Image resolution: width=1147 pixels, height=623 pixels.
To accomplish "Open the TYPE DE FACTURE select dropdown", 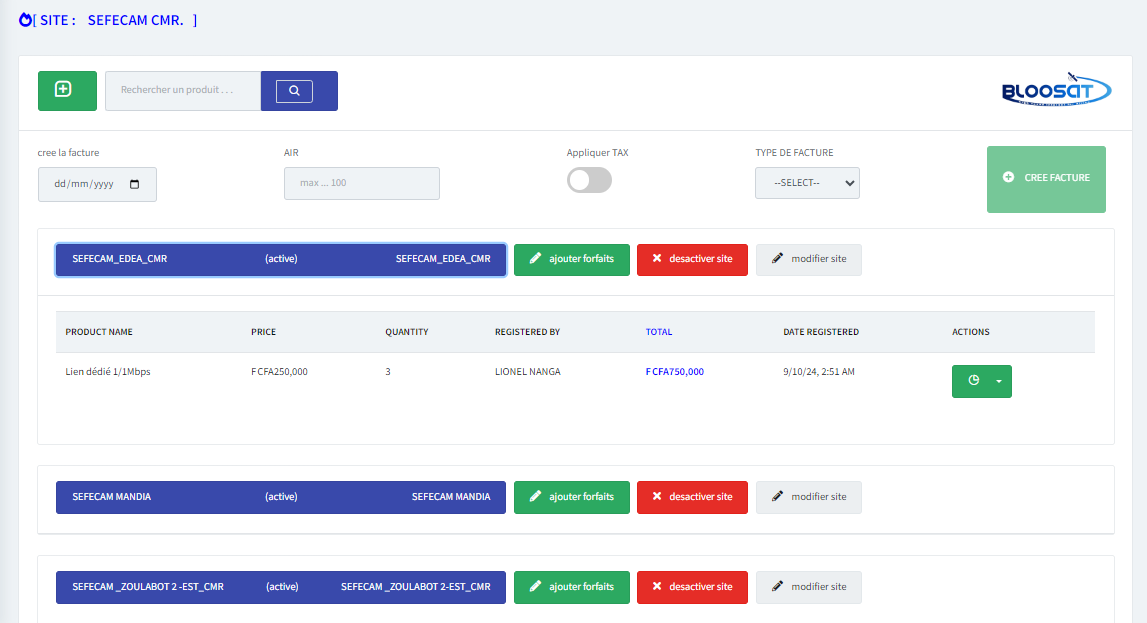I will pyautogui.click(x=807, y=183).
